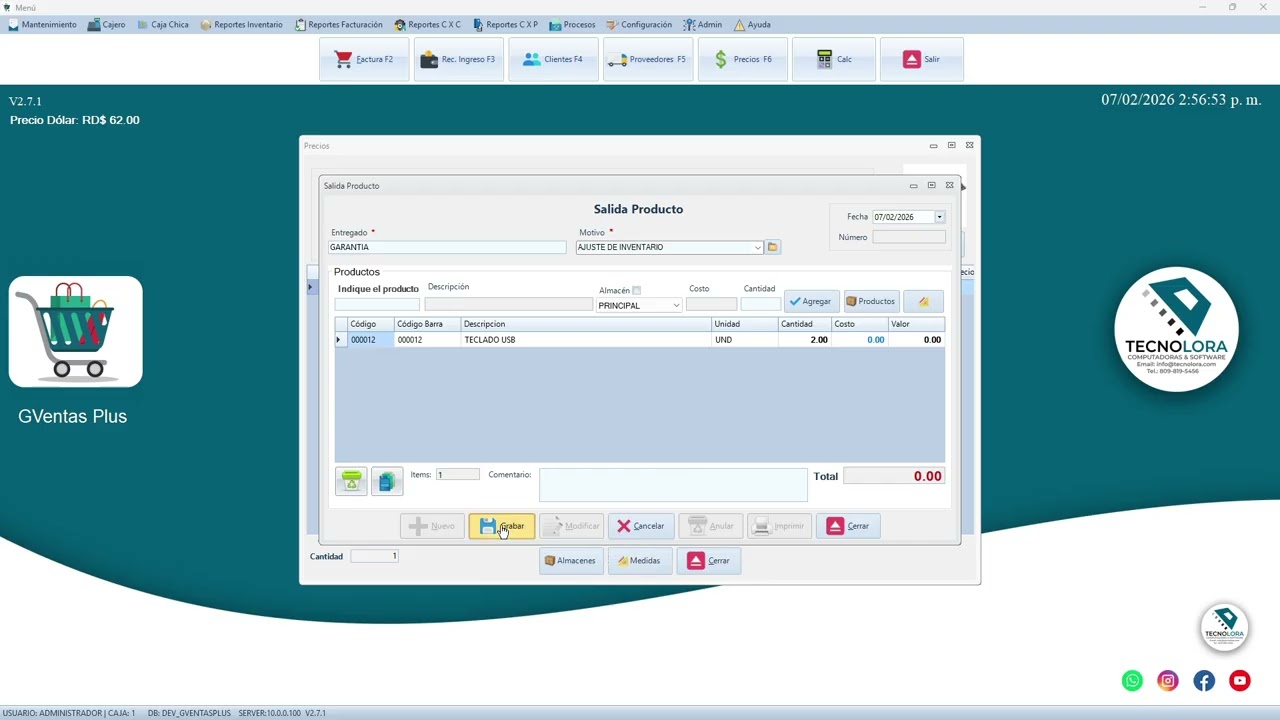Open the Cajero menu
The width and height of the screenshot is (1280, 720).
(107, 24)
